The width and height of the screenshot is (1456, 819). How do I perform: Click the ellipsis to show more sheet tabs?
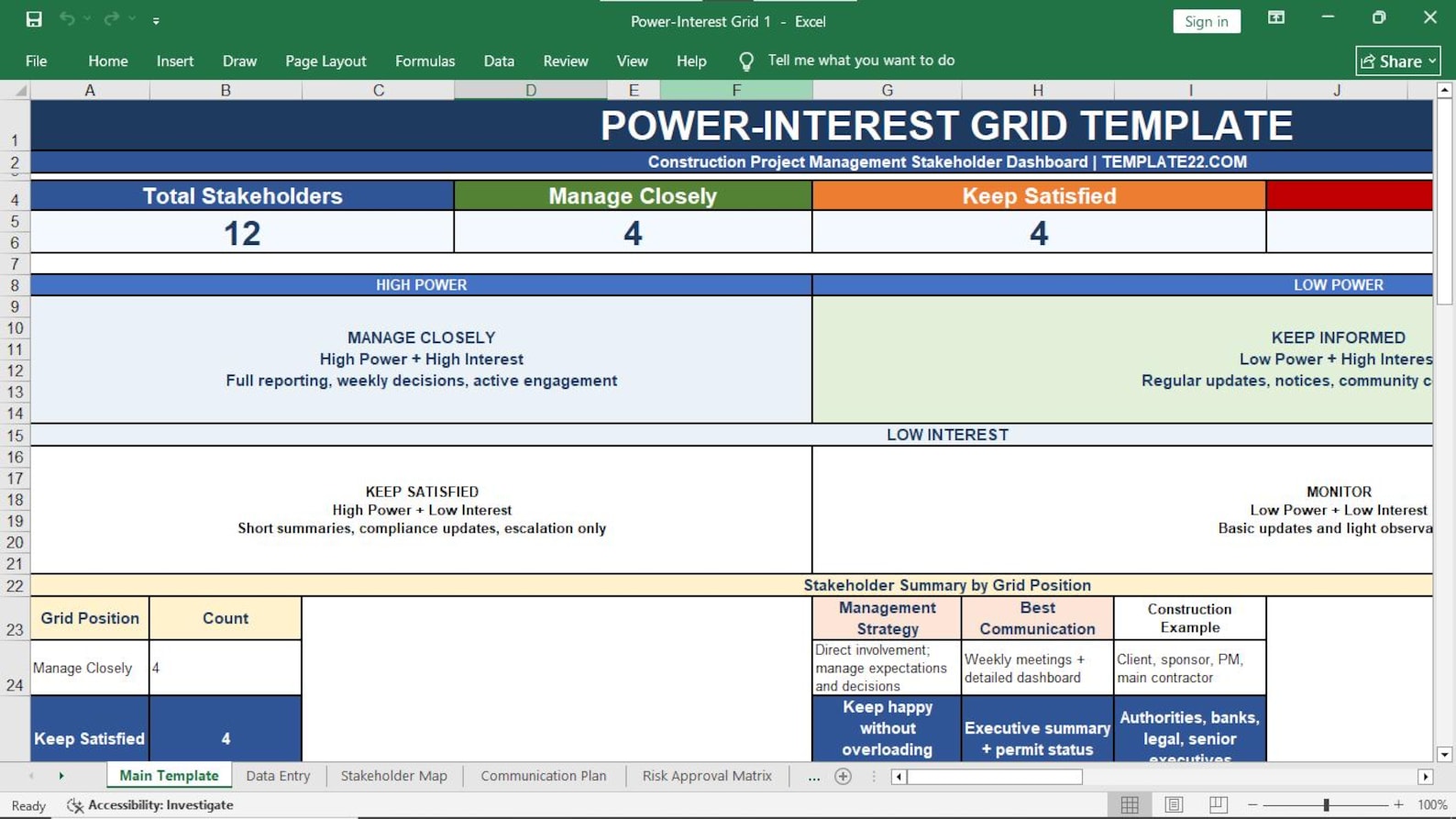[813, 777]
